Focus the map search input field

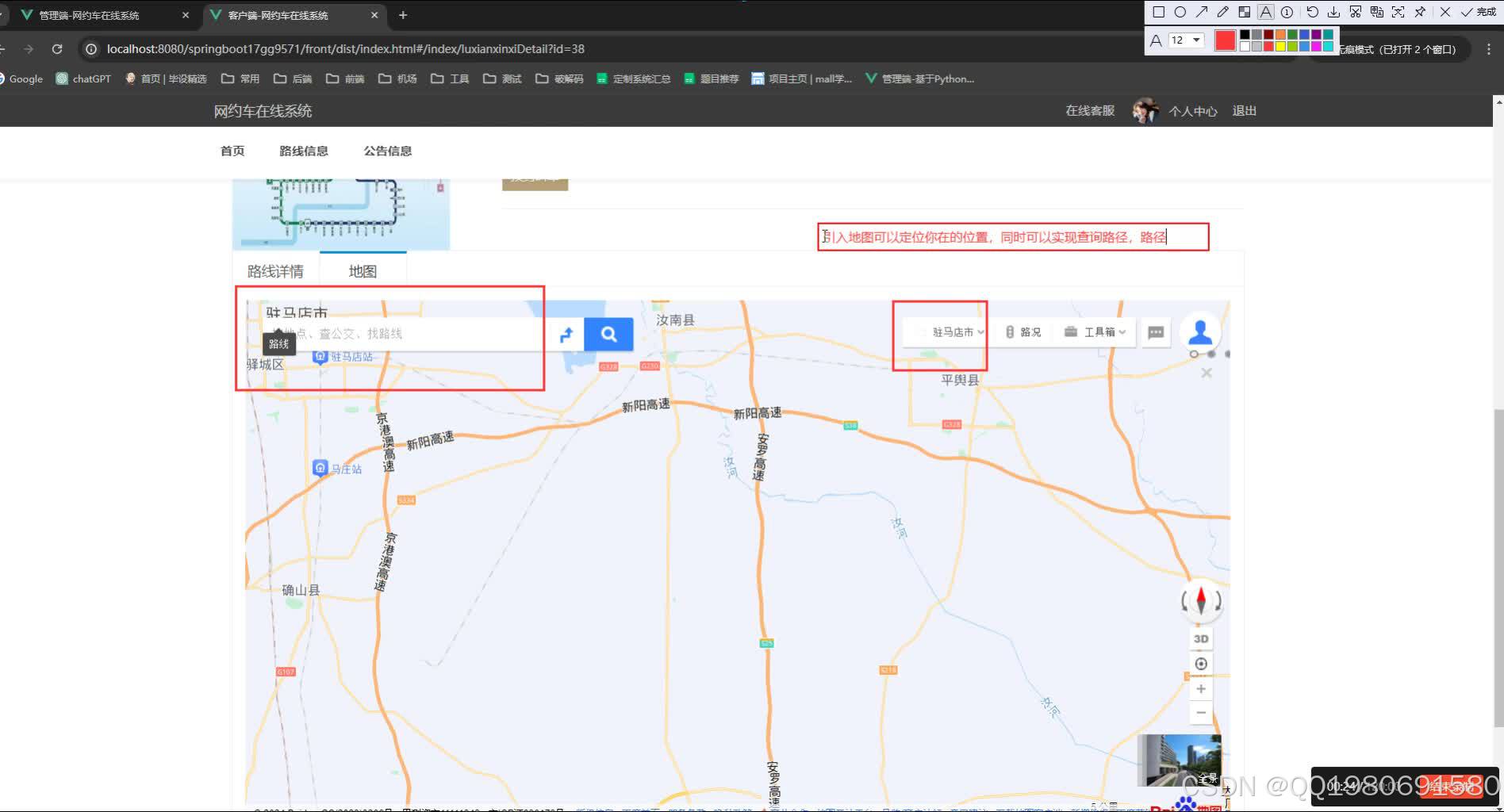(x=405, y=334)
